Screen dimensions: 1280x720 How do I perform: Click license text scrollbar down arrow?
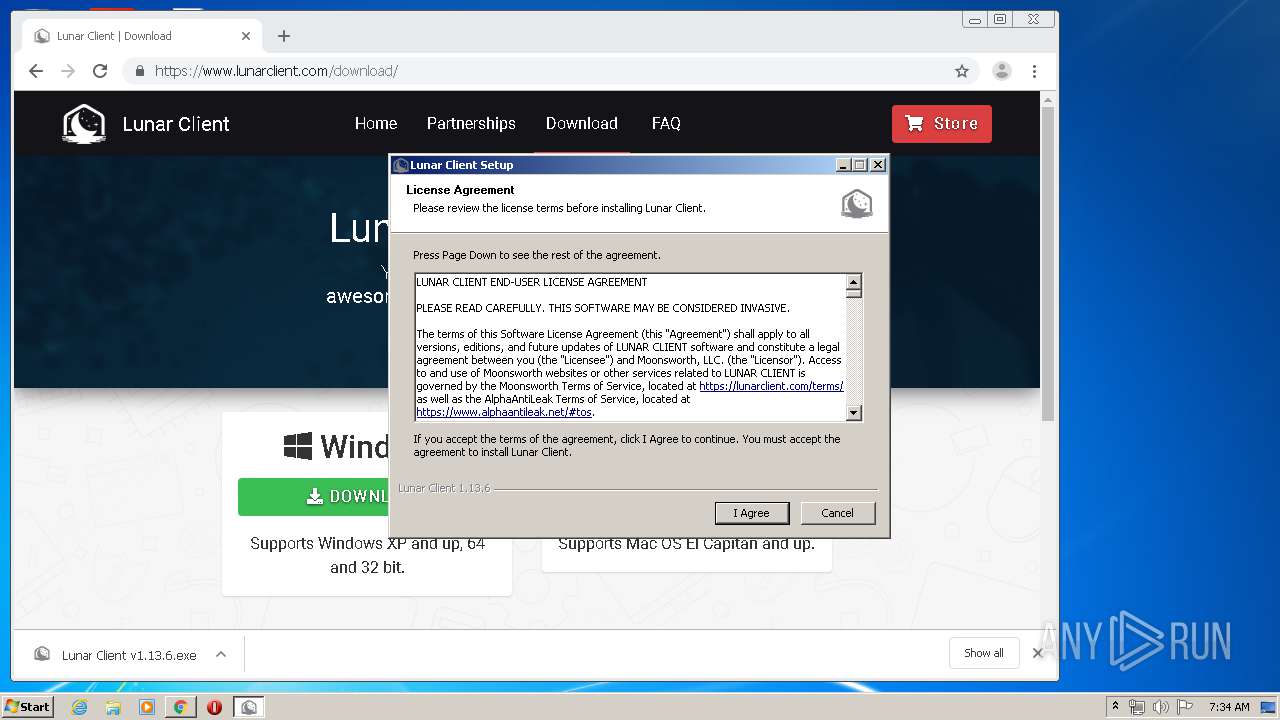click(x=853, y=412)
